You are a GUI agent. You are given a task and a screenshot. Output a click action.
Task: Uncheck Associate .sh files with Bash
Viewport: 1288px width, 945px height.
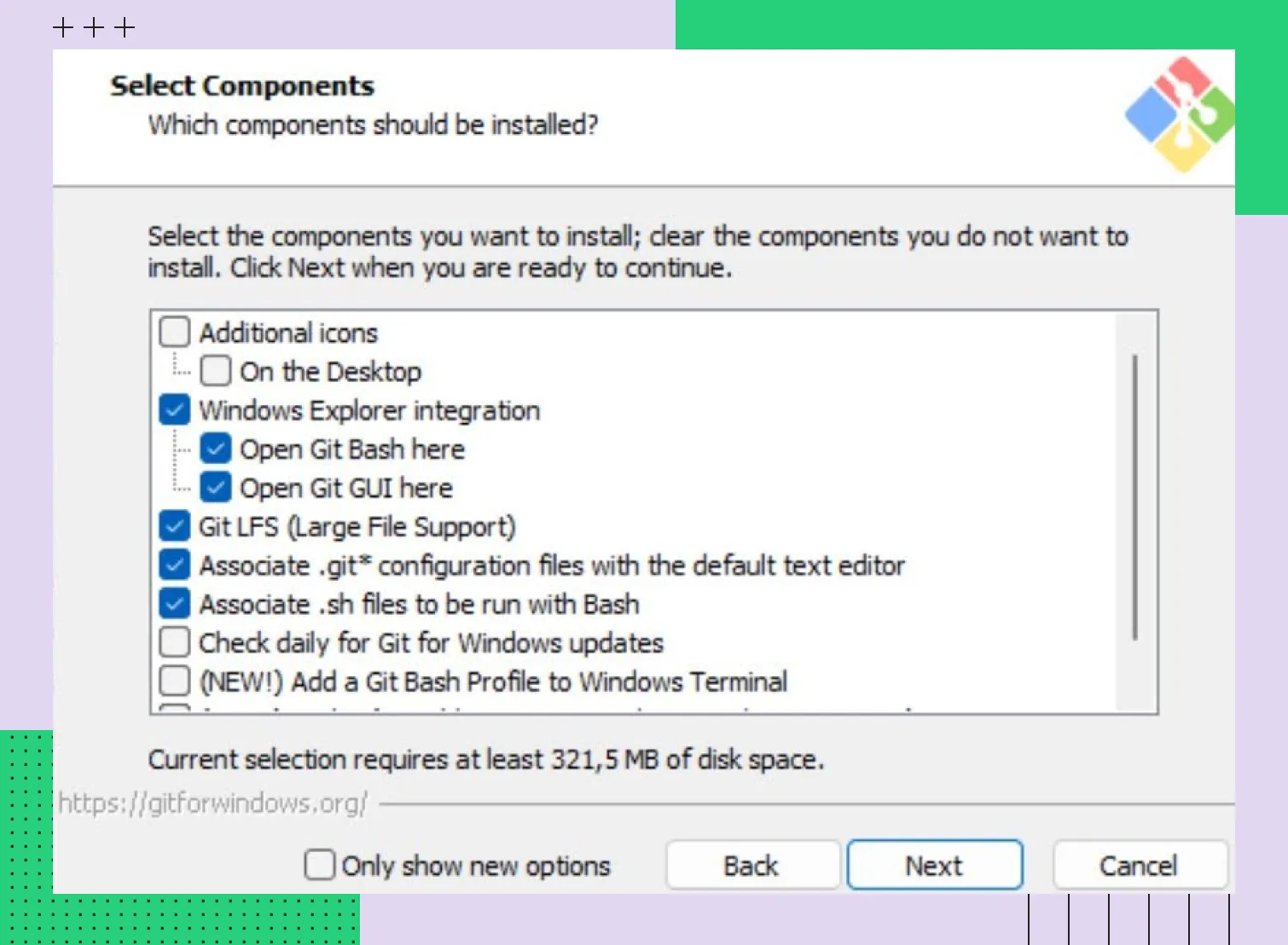[175, 604]
